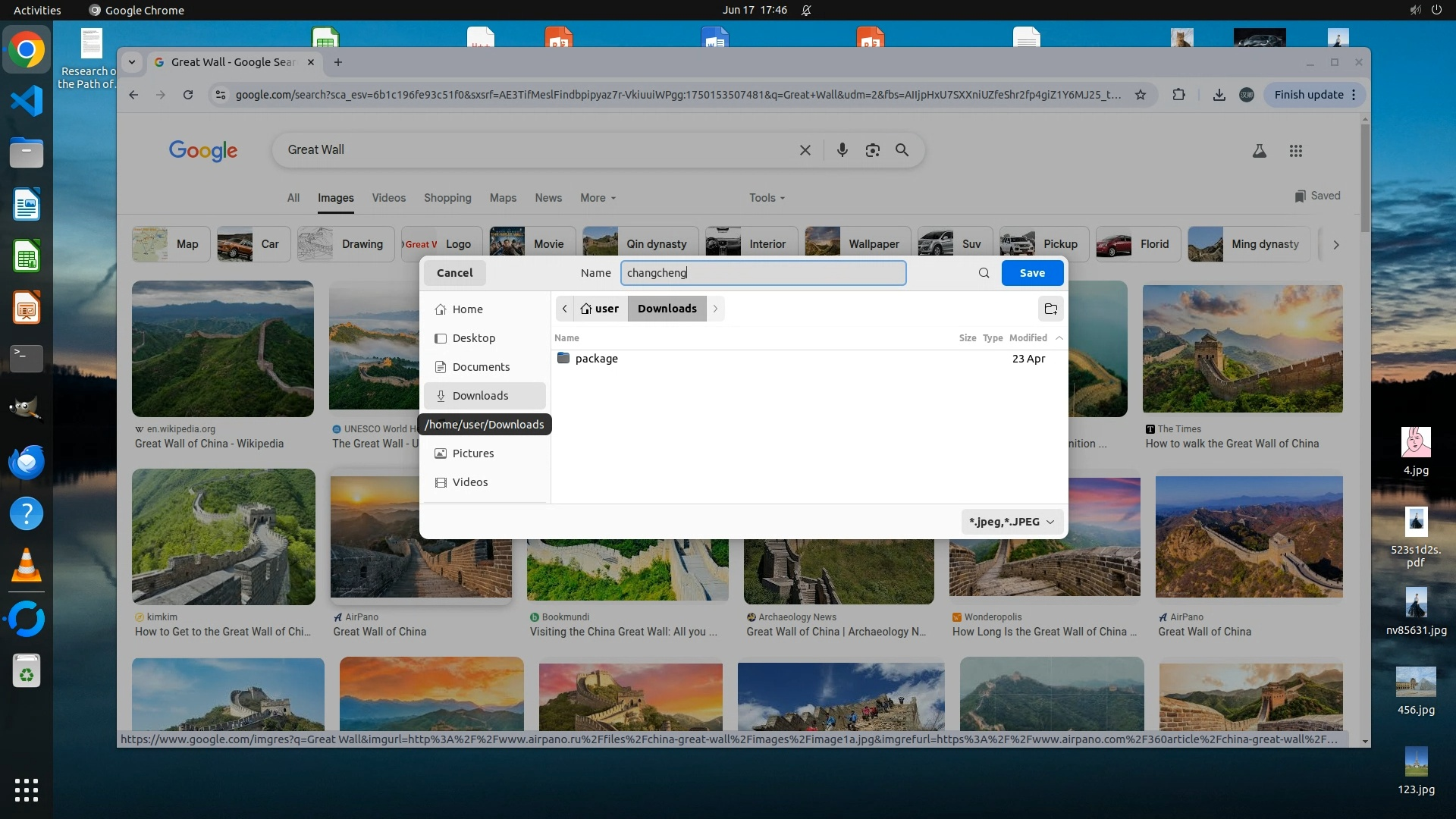This screenshot has width=1456, height=819.
Task: Expand the Tools dropdown
Action: coord(767,198)
